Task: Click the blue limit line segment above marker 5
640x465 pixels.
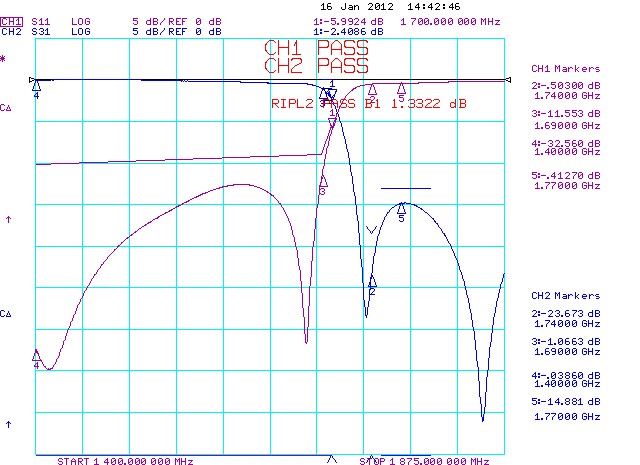Action: pos(405,188)
